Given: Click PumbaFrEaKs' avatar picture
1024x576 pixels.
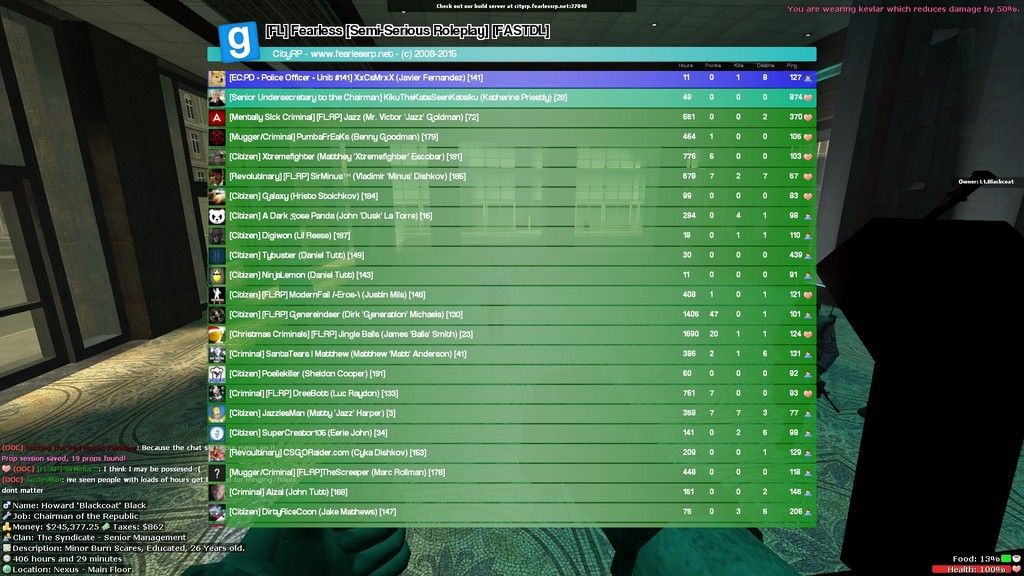Looking at the screenshot, I should coord(217,137).
